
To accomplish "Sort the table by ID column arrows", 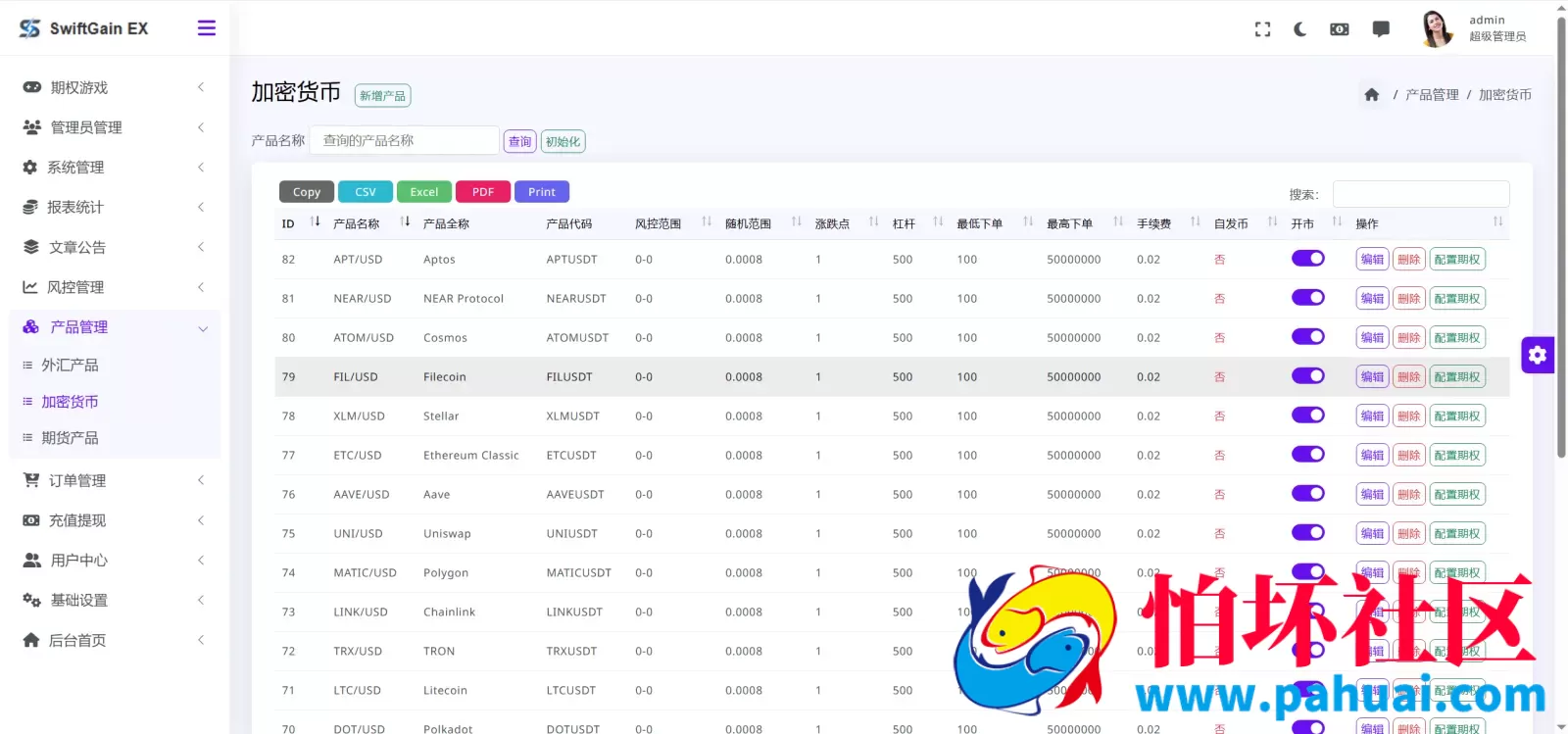I will point(315,222).
